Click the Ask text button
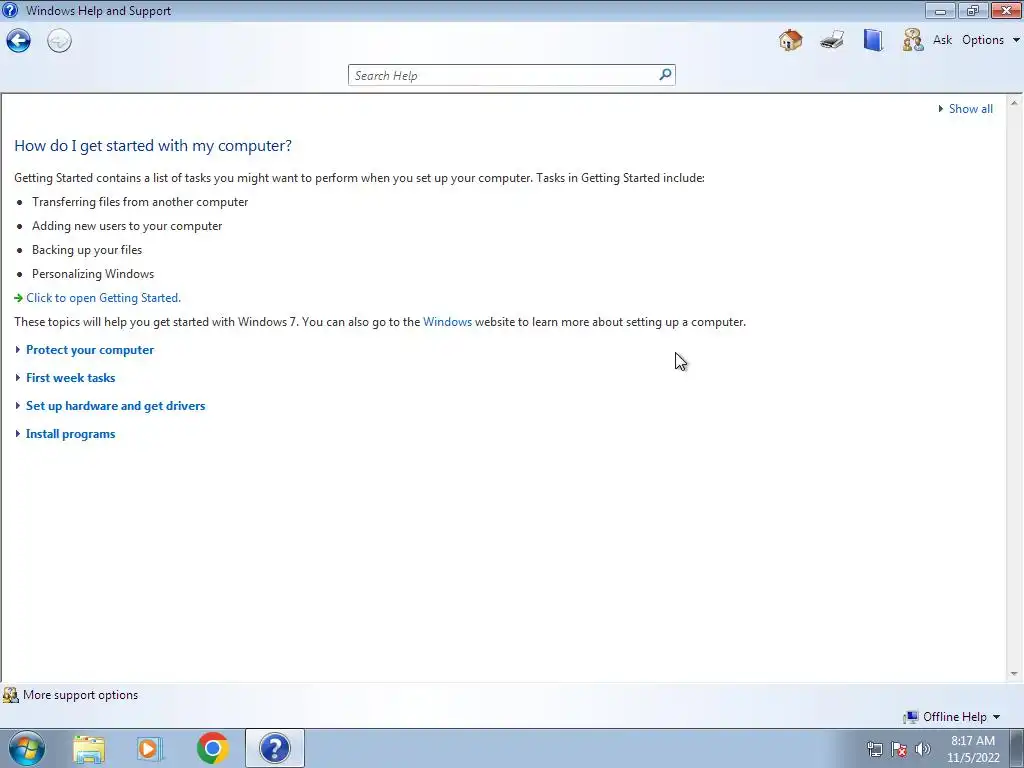Viewport: 1024px width, 768px height. [942, 40]
